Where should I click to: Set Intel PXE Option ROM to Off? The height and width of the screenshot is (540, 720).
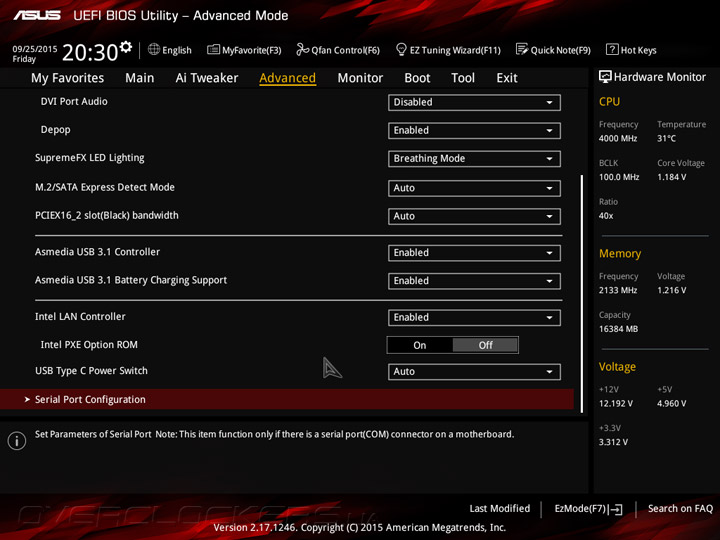pos(485,345)
